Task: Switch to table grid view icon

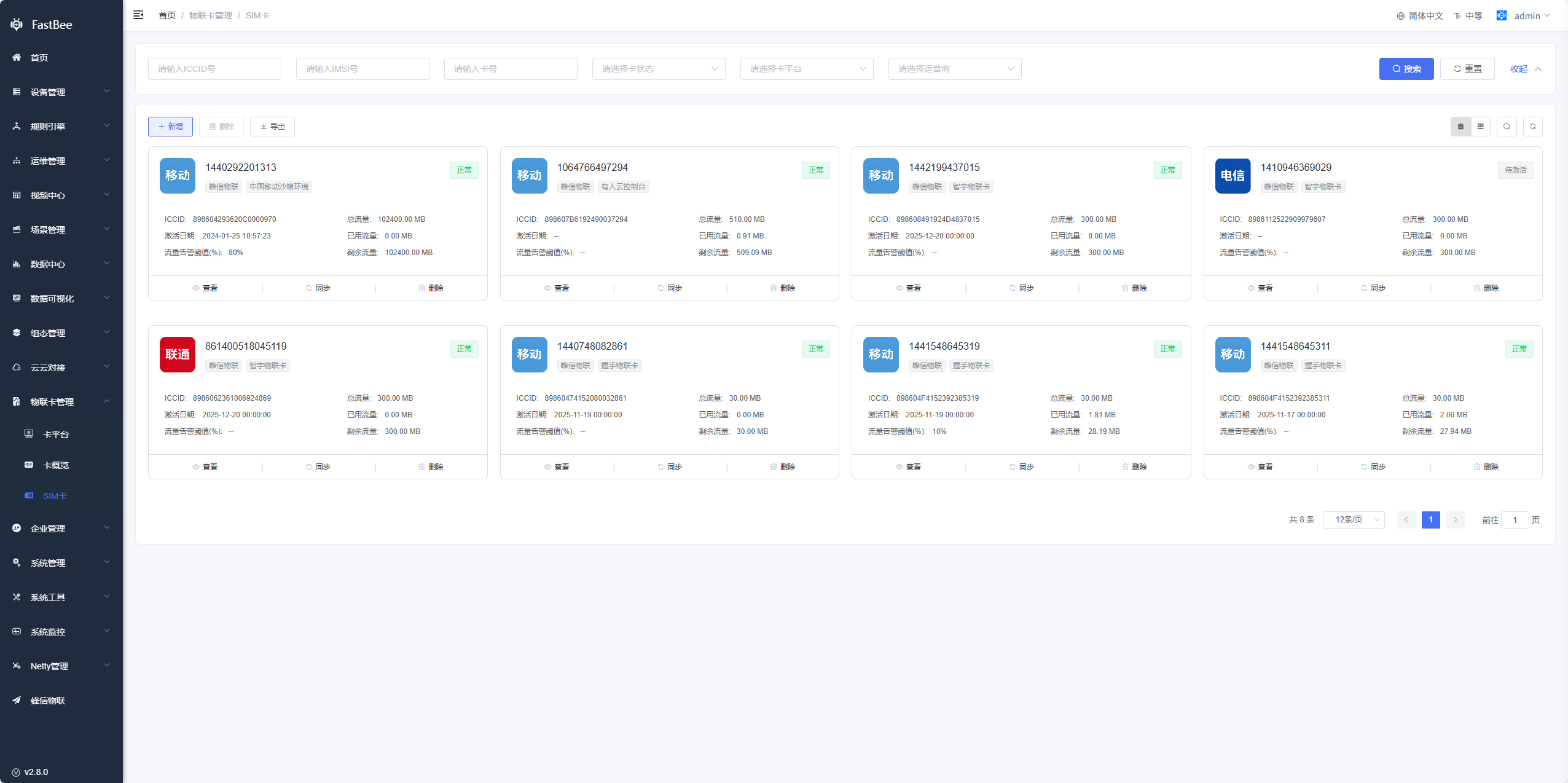Action: point(1481,127)
